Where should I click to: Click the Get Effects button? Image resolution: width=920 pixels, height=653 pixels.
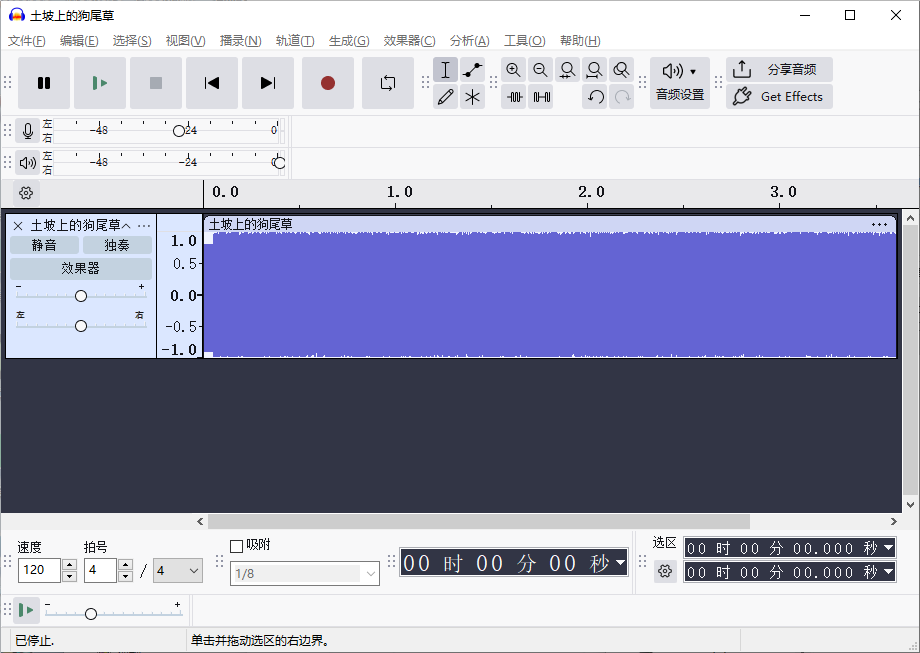click(x=779, y=96)
